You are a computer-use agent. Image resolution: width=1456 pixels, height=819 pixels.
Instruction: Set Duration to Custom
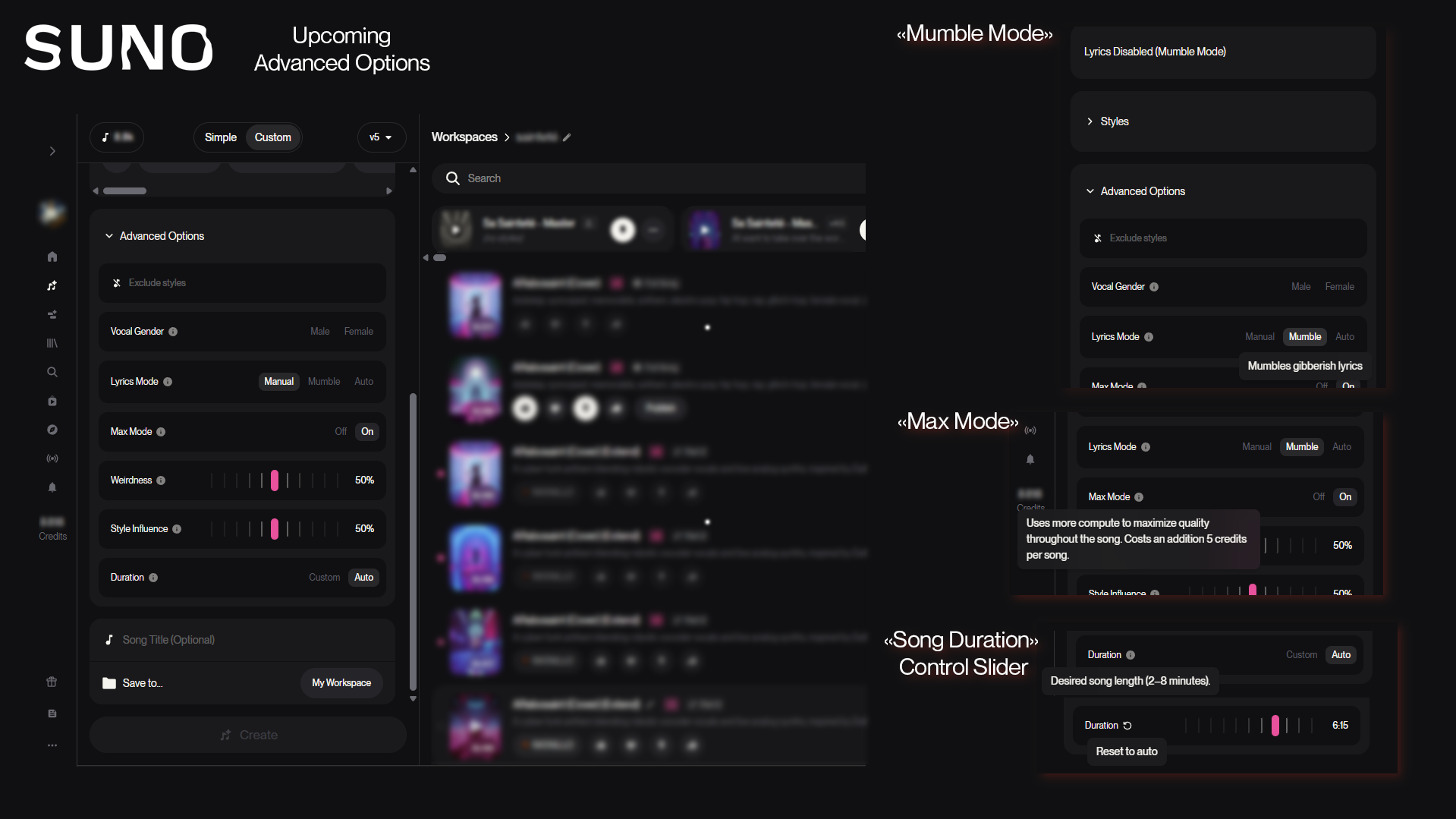[324, 578]
